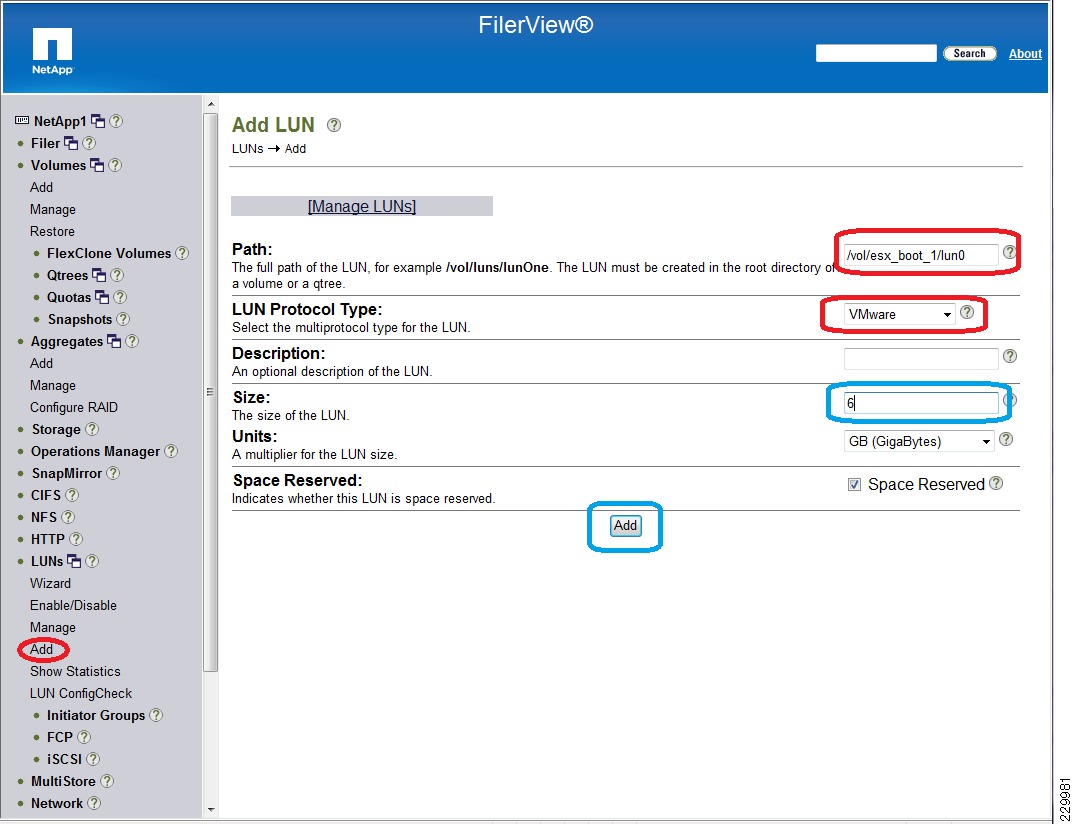This screenshot has width=1072, height=824.
Task: Open Manage under Aggregates in sidebar
Action: click(53, 386)
